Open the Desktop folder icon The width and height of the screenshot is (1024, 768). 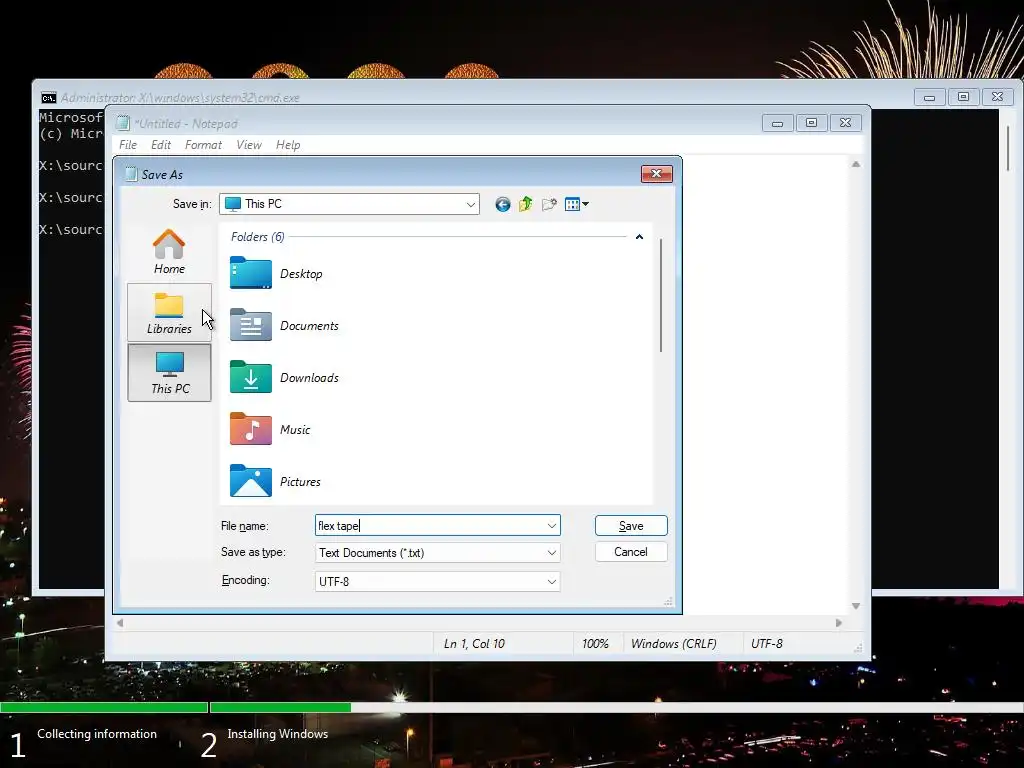tap(251, 273)
